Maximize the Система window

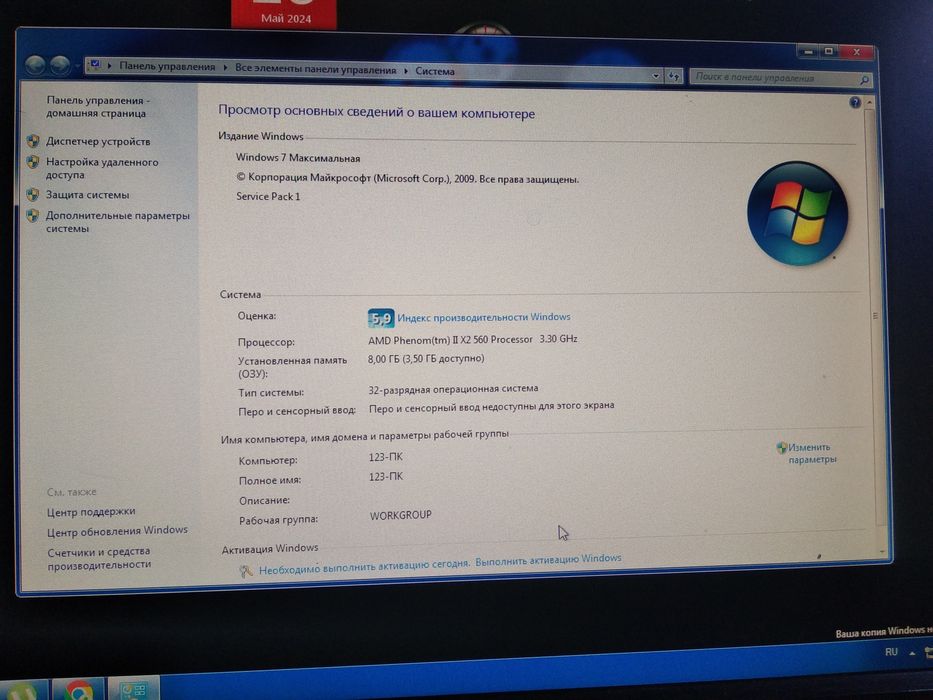829,52
